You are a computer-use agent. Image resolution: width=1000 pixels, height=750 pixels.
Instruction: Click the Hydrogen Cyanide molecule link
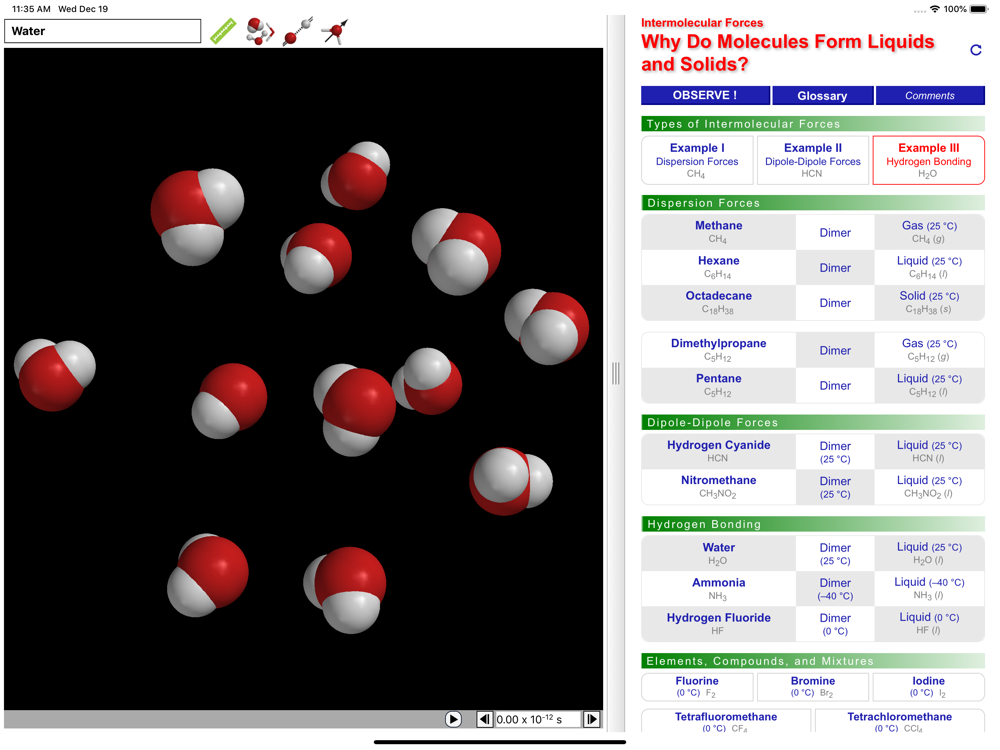click(x=718, y=451)
